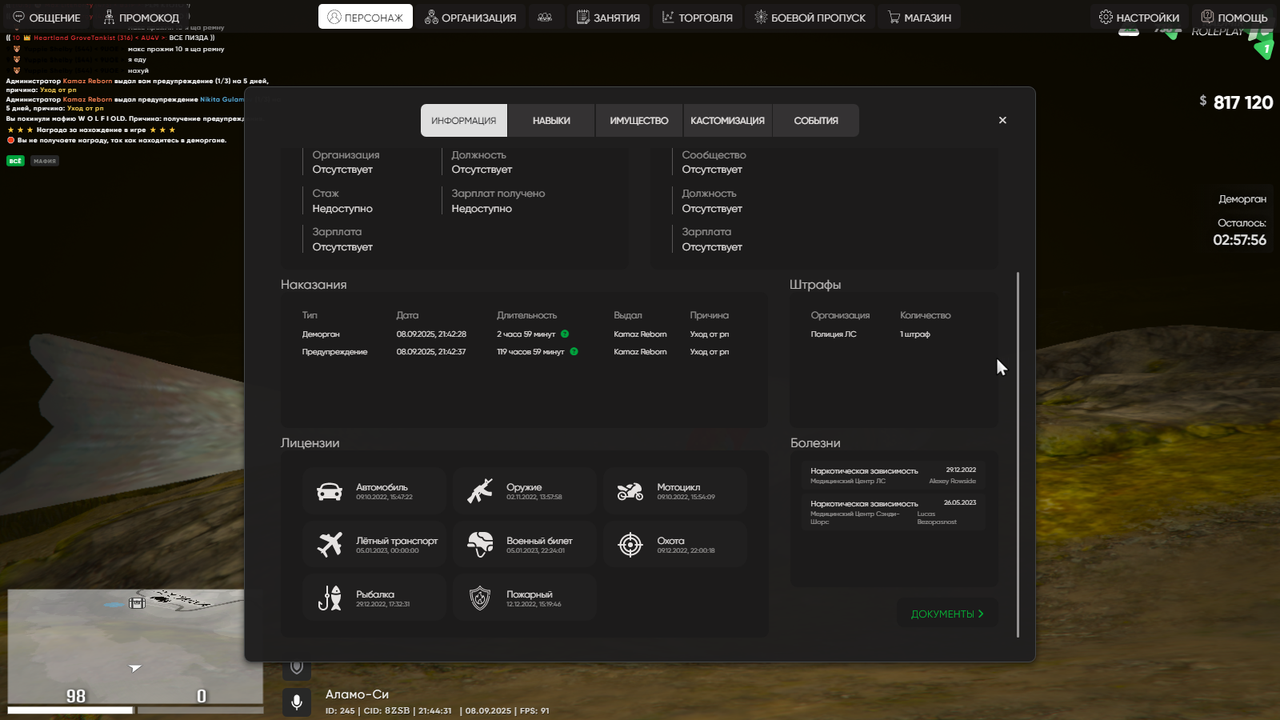
Task: Click the Штрафы section heading
Action: pos(815,285)
